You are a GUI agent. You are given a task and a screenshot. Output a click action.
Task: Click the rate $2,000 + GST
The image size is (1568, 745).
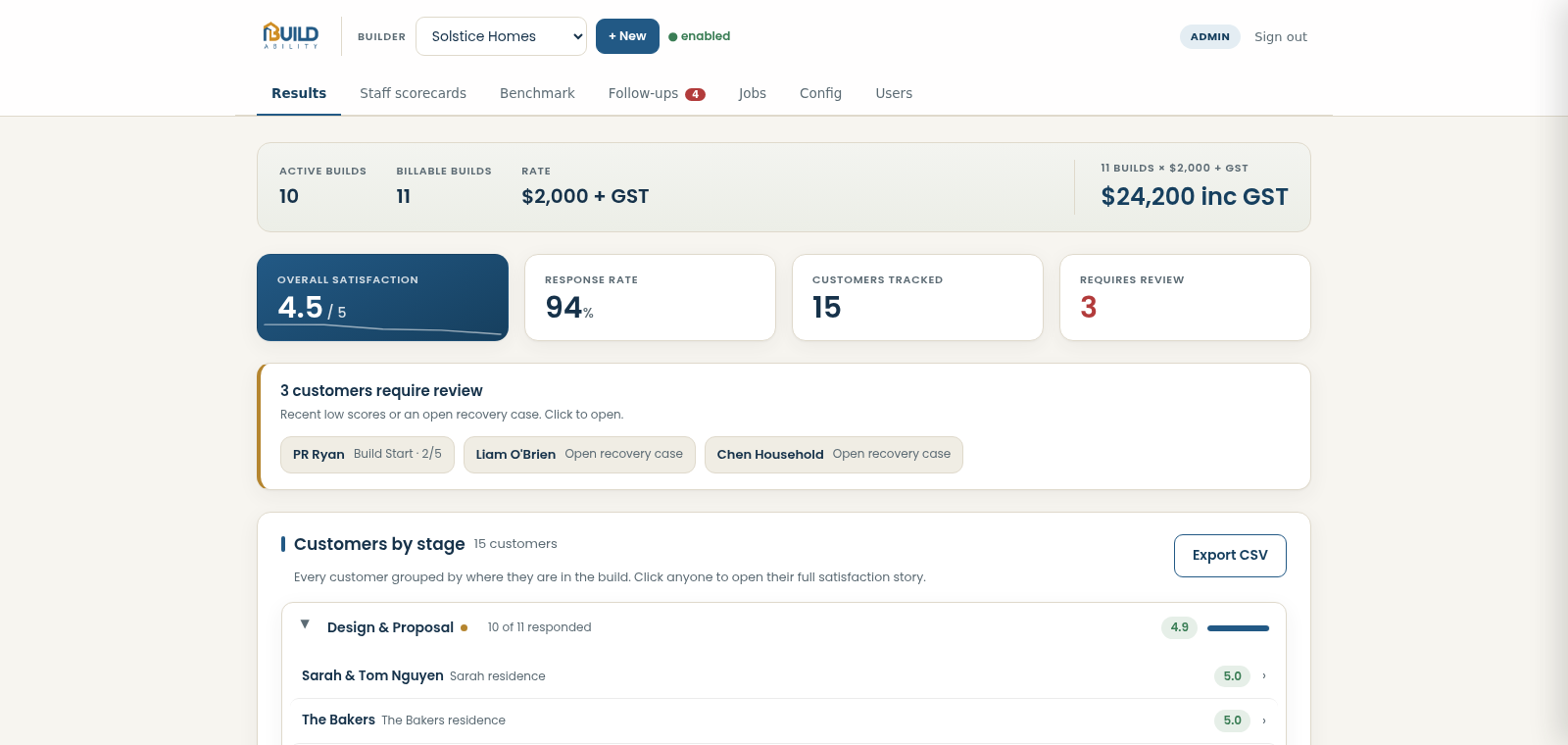point(585,196)
